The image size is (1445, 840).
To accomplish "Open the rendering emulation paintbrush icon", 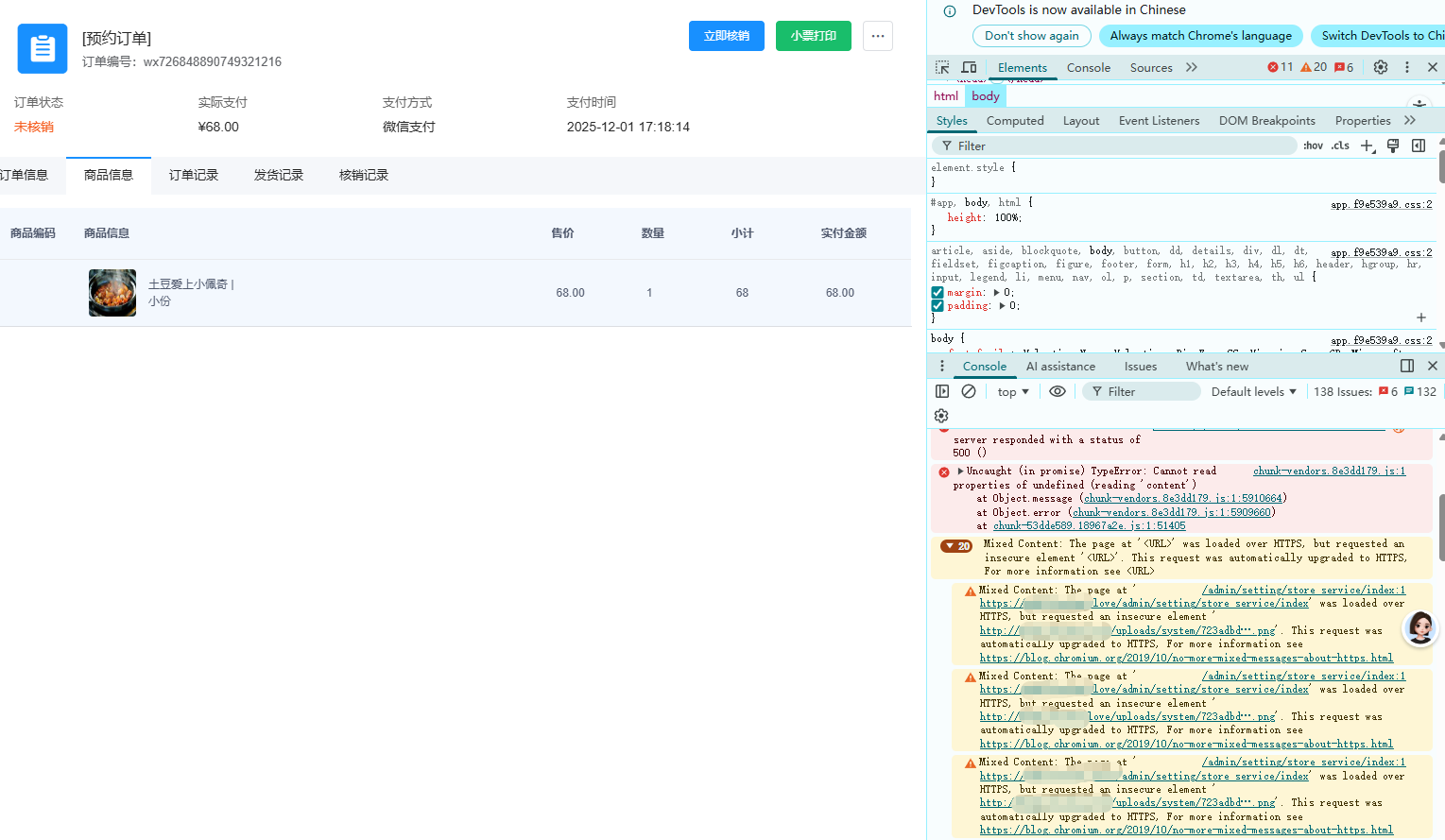I will pyautogui.click(x=1392, y=146).
